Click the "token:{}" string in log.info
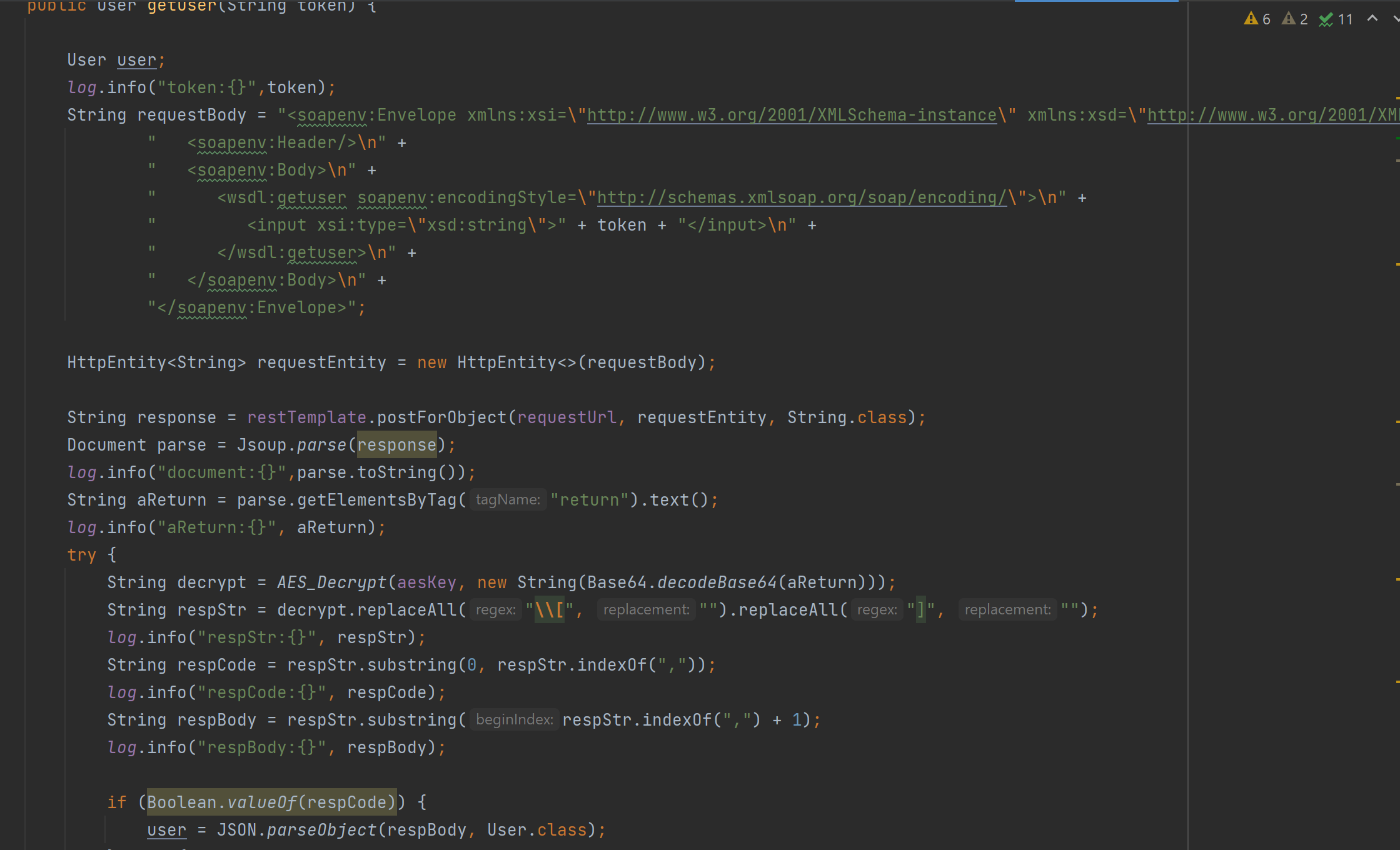The height and width of the screenshot is (850, 1400). (207, 87)
